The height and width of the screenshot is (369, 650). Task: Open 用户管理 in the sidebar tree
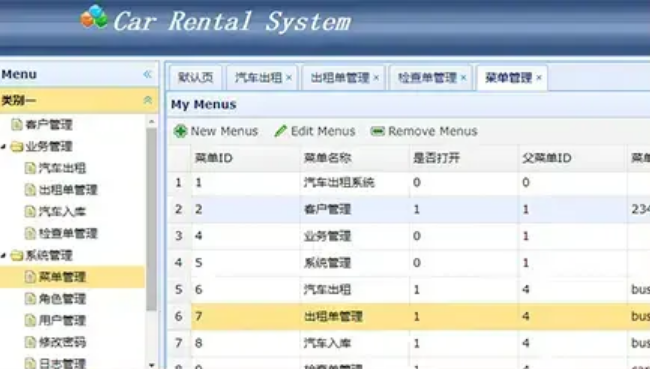click(x=62, y=320)
